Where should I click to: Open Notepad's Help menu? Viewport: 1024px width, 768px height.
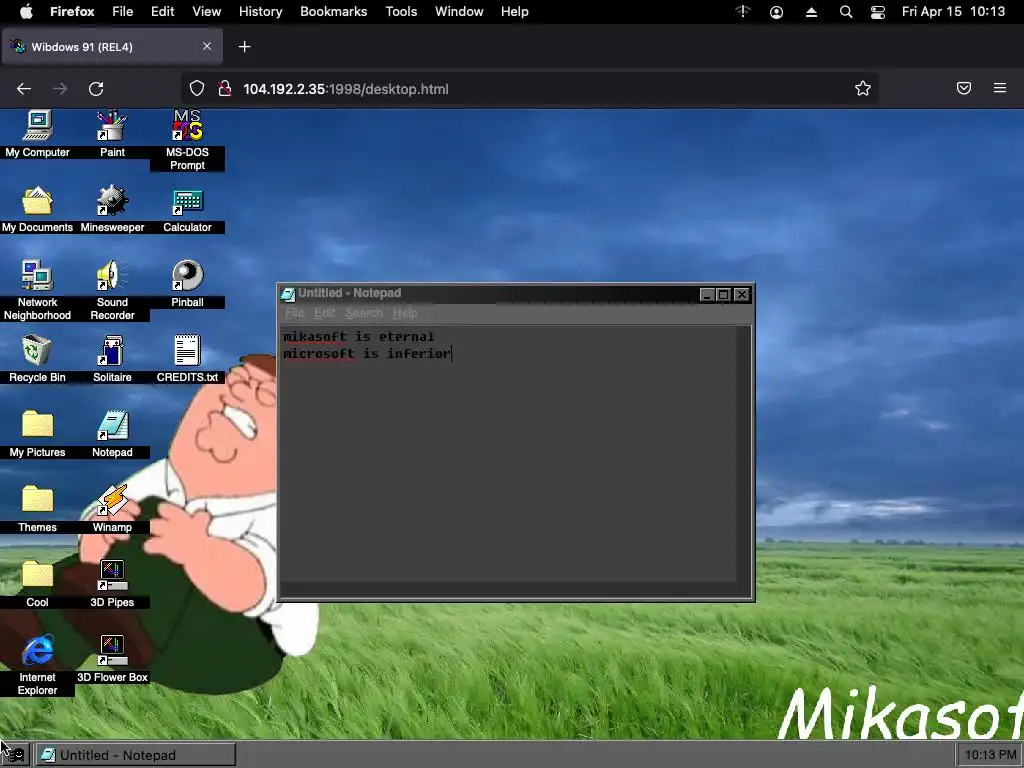click(405, 313)
